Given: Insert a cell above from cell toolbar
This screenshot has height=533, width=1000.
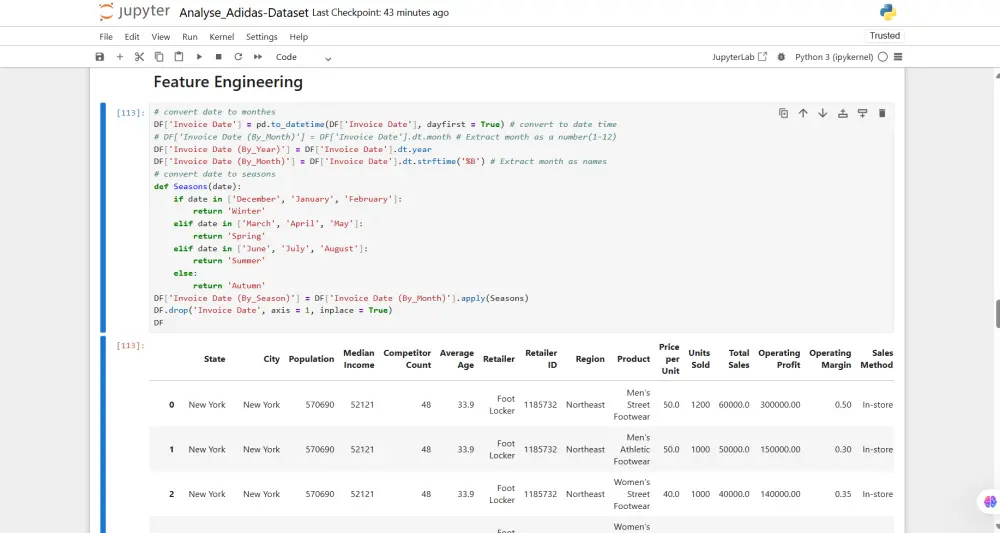Looking at the screenshot, I should [842, 113].
